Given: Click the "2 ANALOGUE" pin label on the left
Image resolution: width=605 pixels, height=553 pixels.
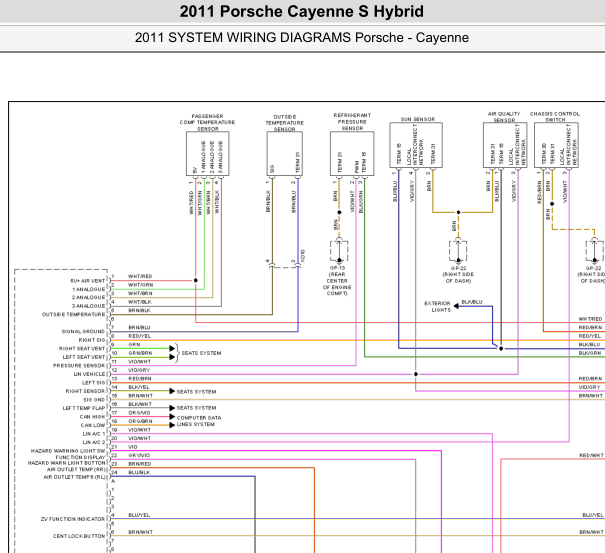Looking at the screenshot, I should click(88, 298).
